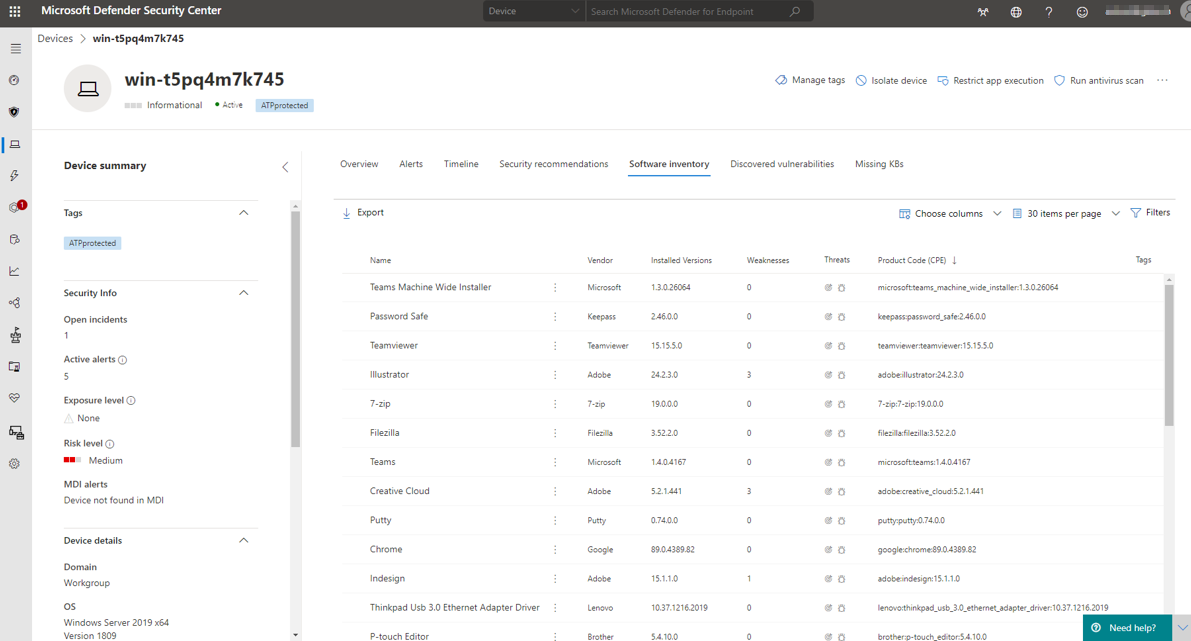Viewport: 1191px width, 641px height.
Task: Select the Devices icon in the left sidebar
Action: click(x=13, y=144)
